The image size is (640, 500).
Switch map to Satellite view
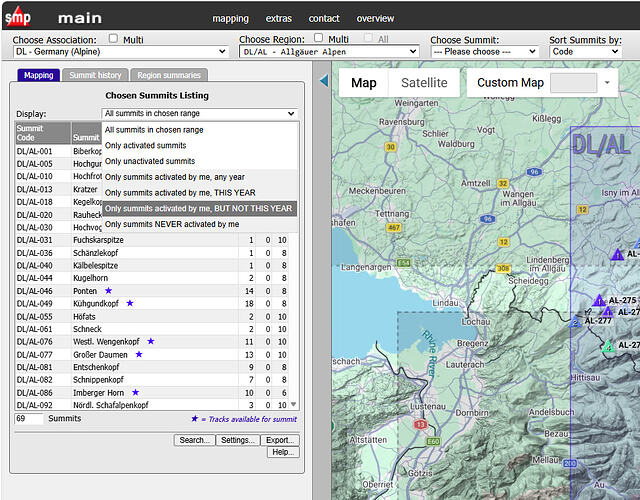[424, 83]
